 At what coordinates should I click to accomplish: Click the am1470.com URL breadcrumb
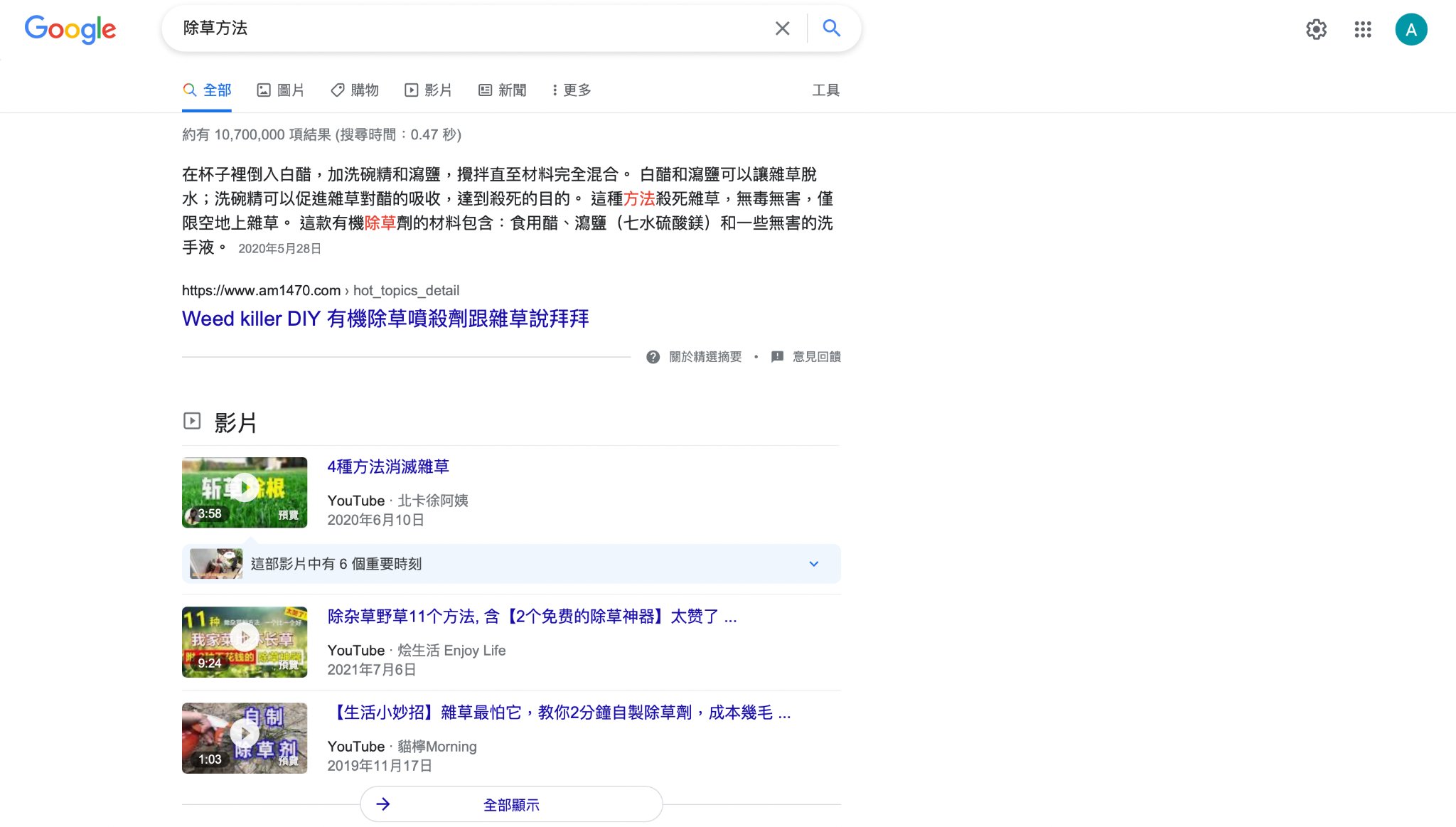click(321, 290)
